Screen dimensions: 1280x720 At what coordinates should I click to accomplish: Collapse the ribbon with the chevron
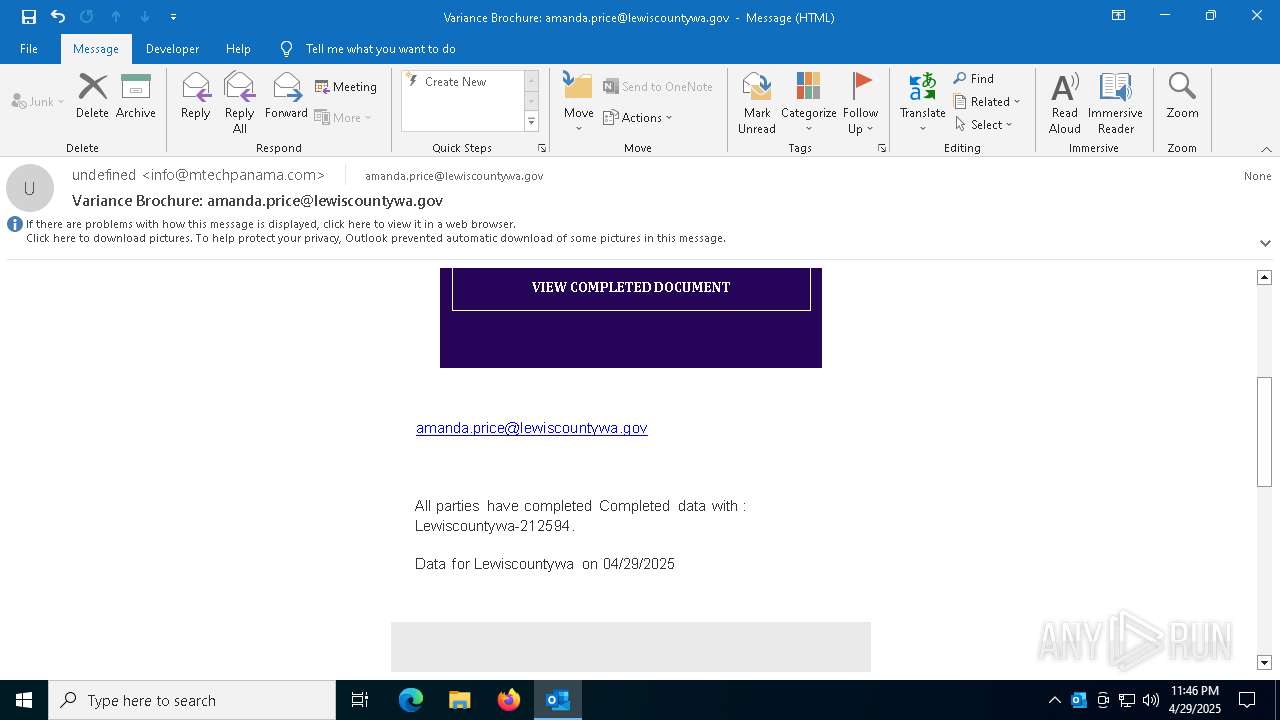pos(1266,149)
